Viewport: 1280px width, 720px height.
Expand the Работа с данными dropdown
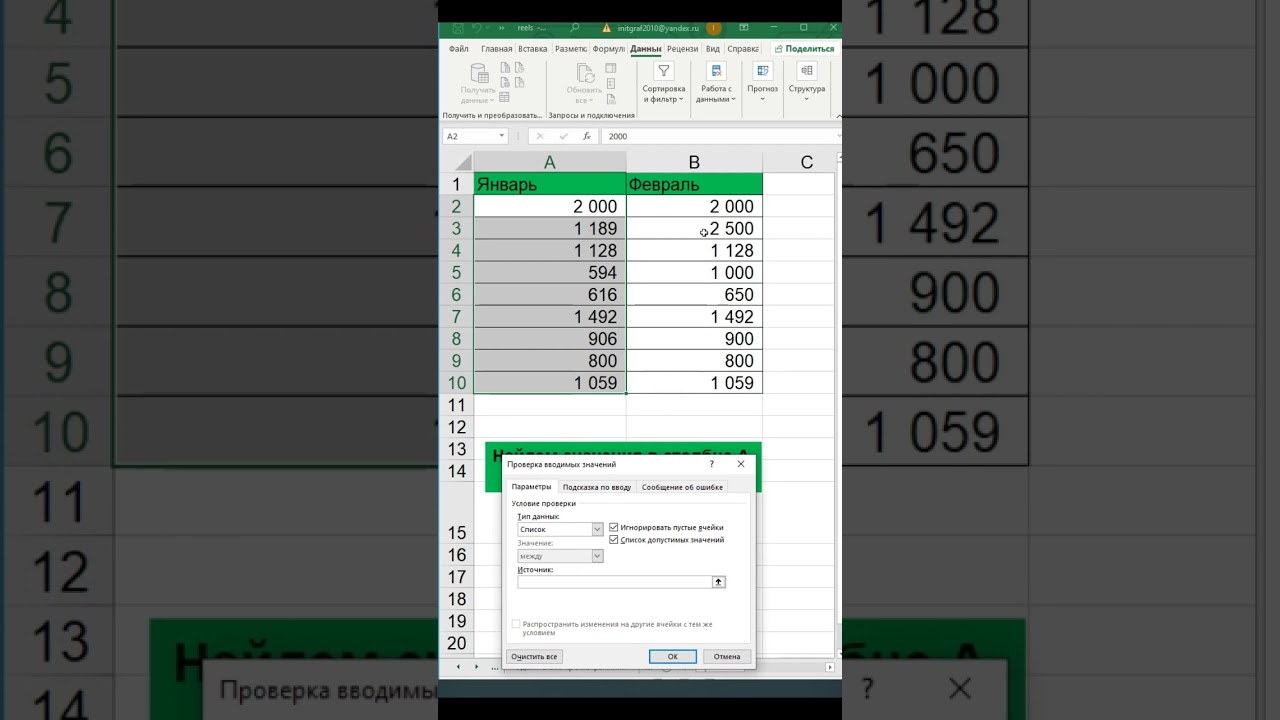[734, 100]
